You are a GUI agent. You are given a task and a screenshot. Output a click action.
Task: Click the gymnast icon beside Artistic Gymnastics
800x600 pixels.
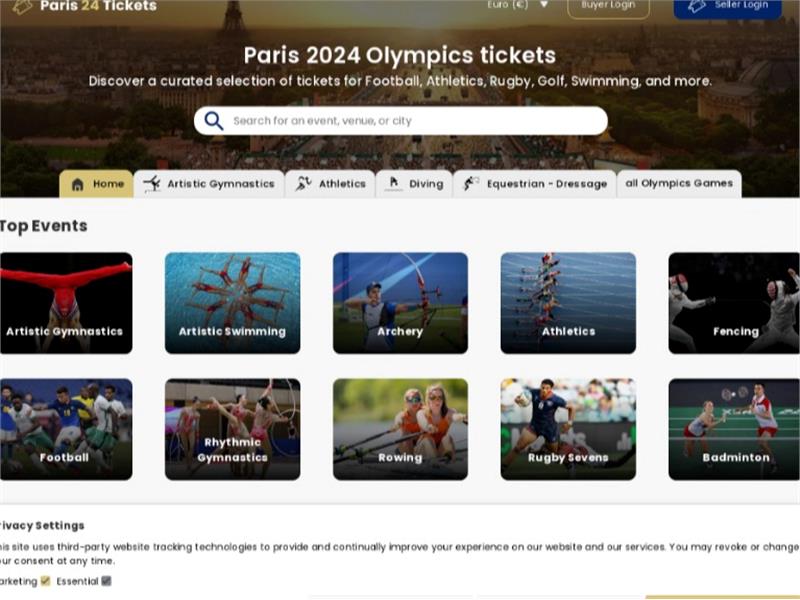point(152,184)
